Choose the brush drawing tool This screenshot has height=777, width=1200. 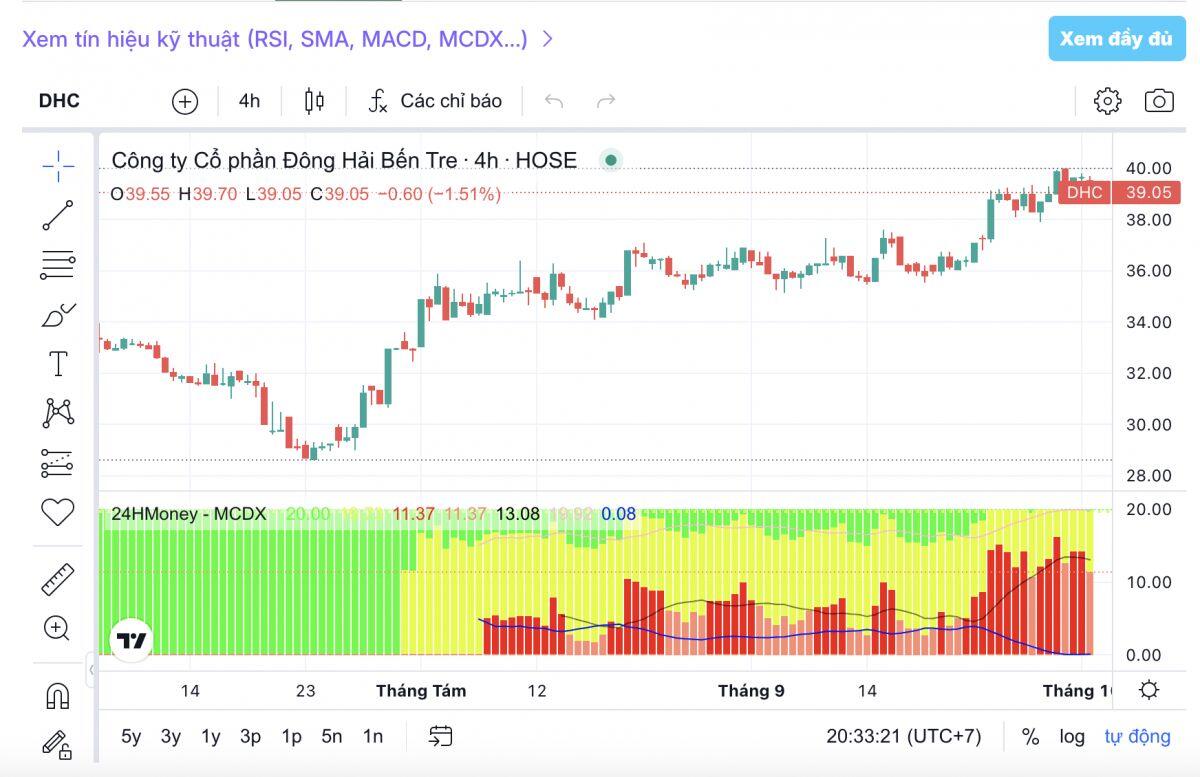pyautogui.click(x=58, y=314)
